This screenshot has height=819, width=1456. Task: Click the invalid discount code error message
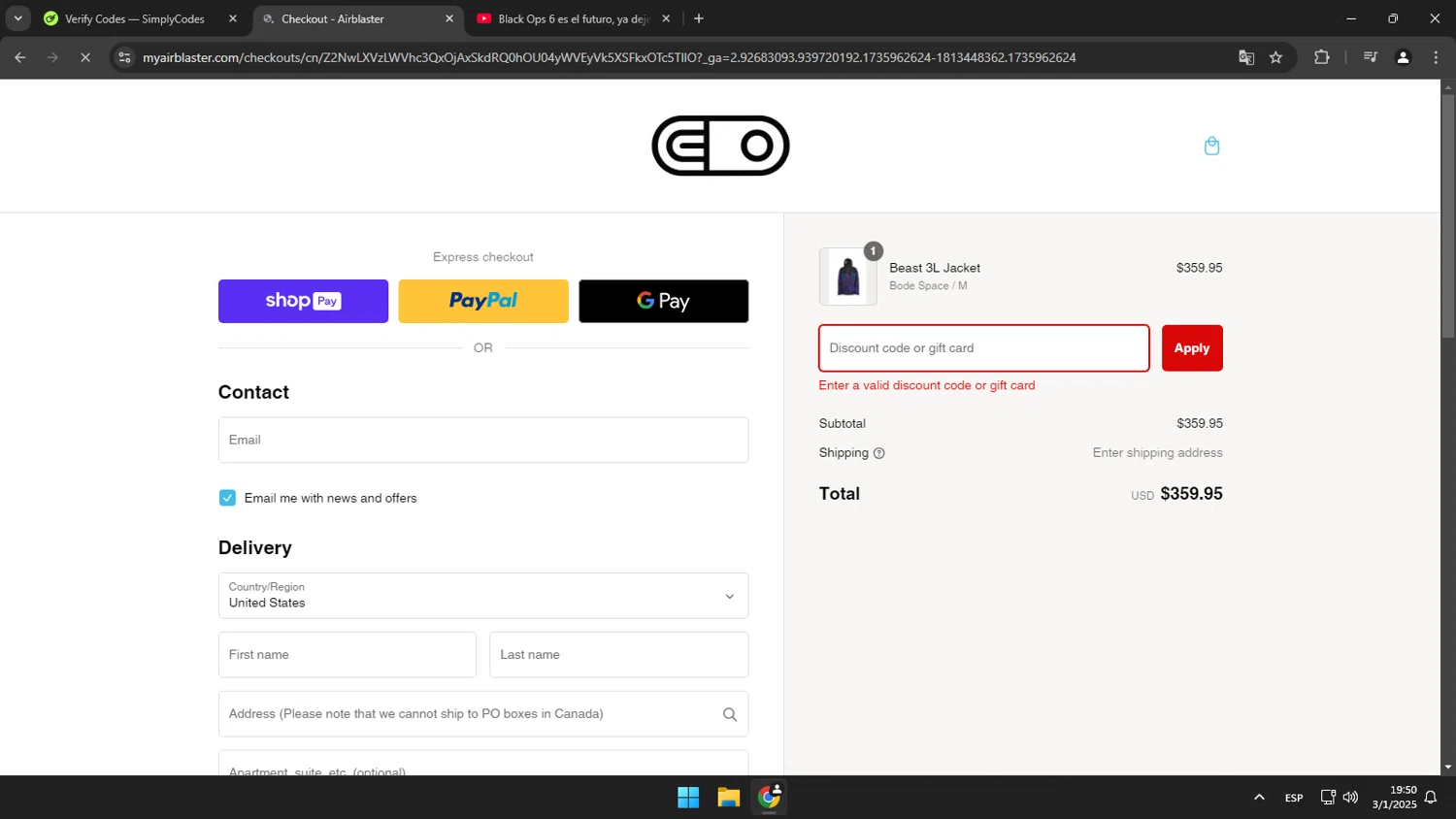click(927, 385)
